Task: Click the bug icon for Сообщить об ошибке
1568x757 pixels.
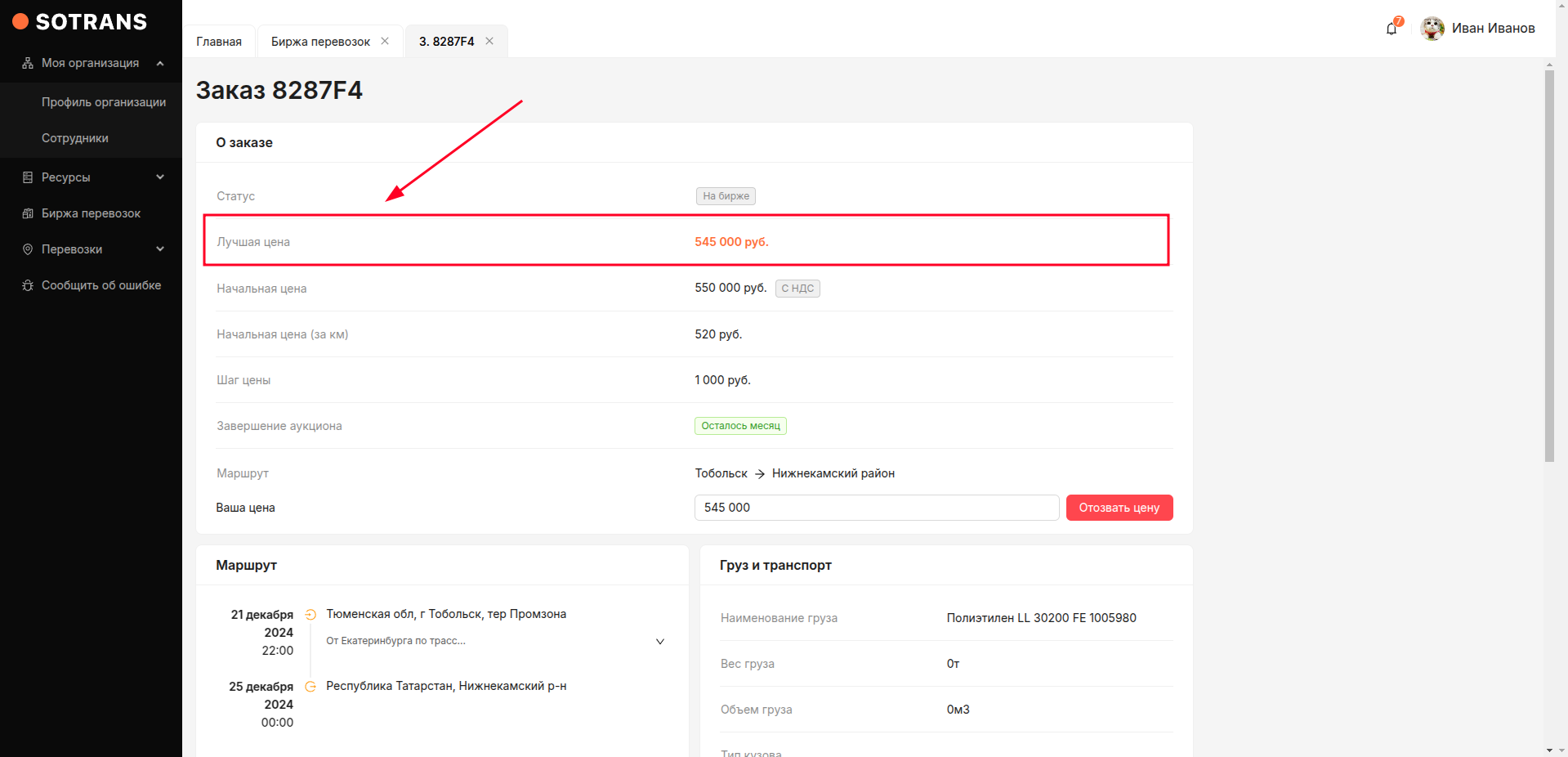Action: tap(28, 285)
